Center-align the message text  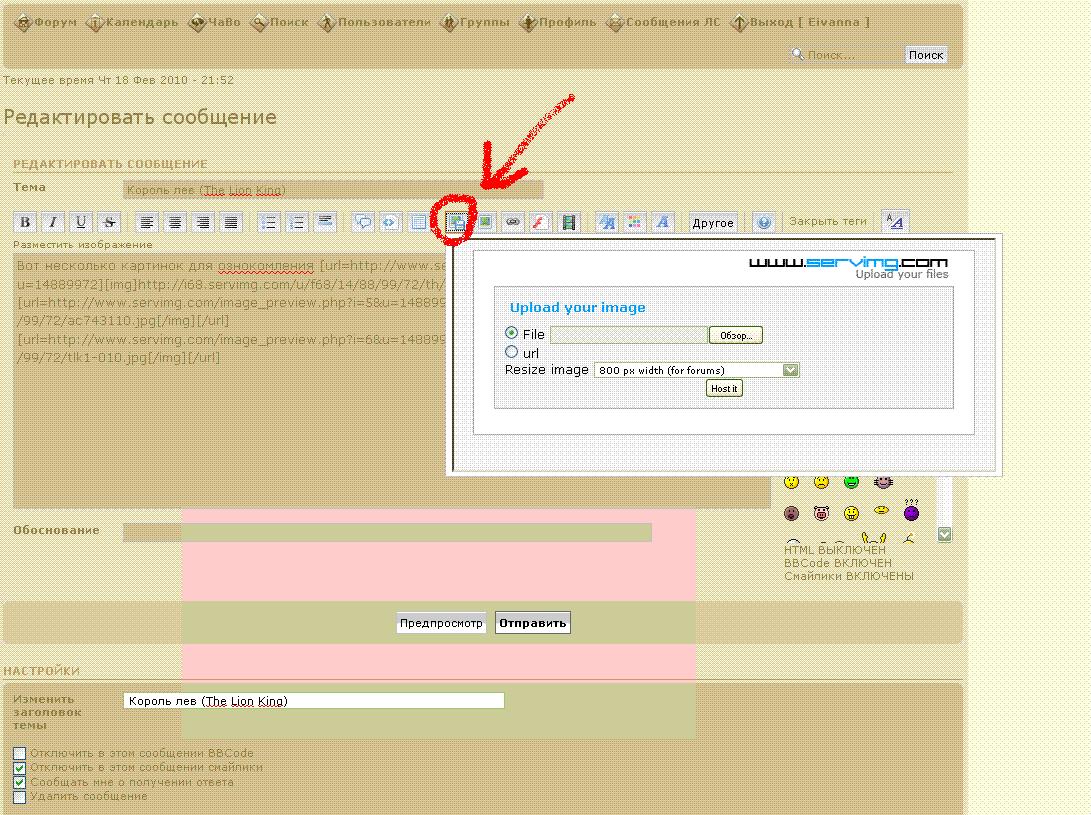pos(175,223)
